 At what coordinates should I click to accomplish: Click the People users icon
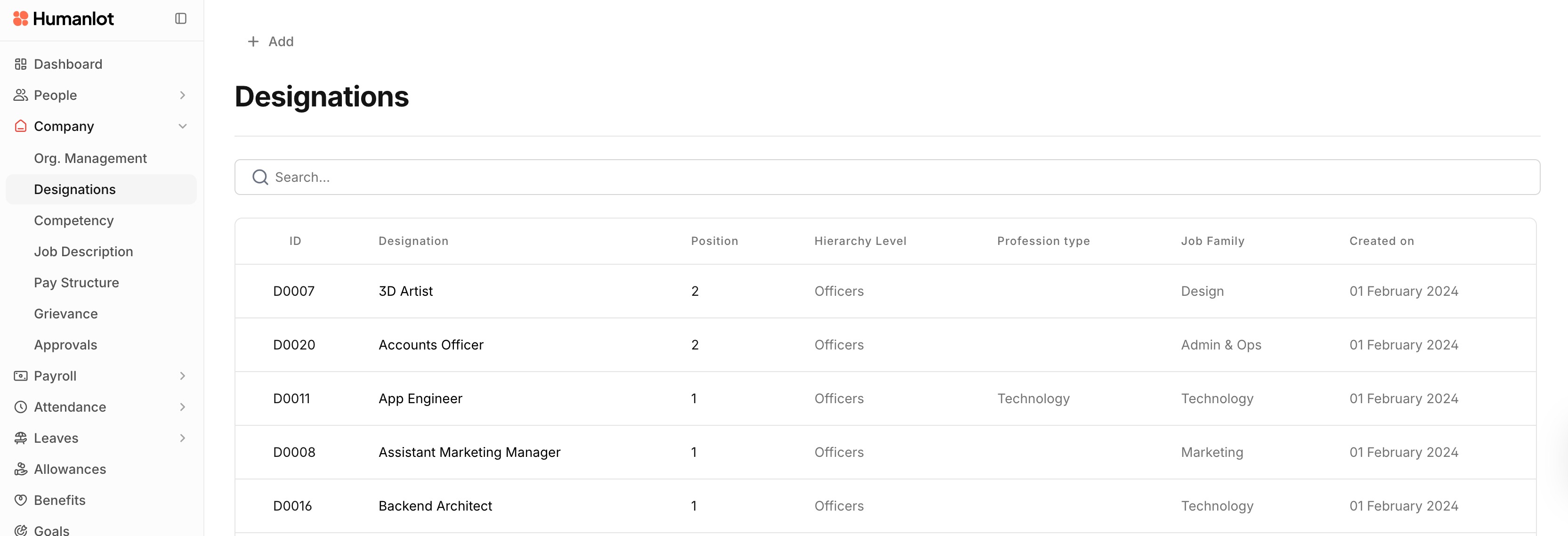(x=21, y=95)
